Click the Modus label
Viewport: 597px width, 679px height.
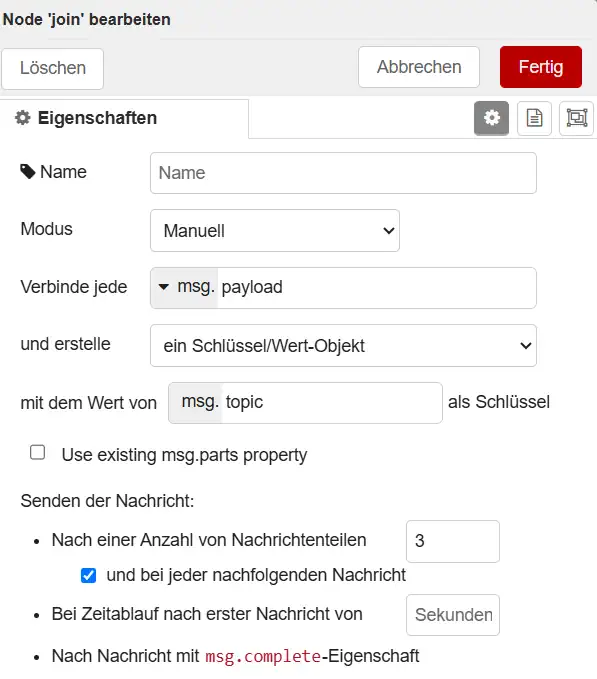click(47, 229)
